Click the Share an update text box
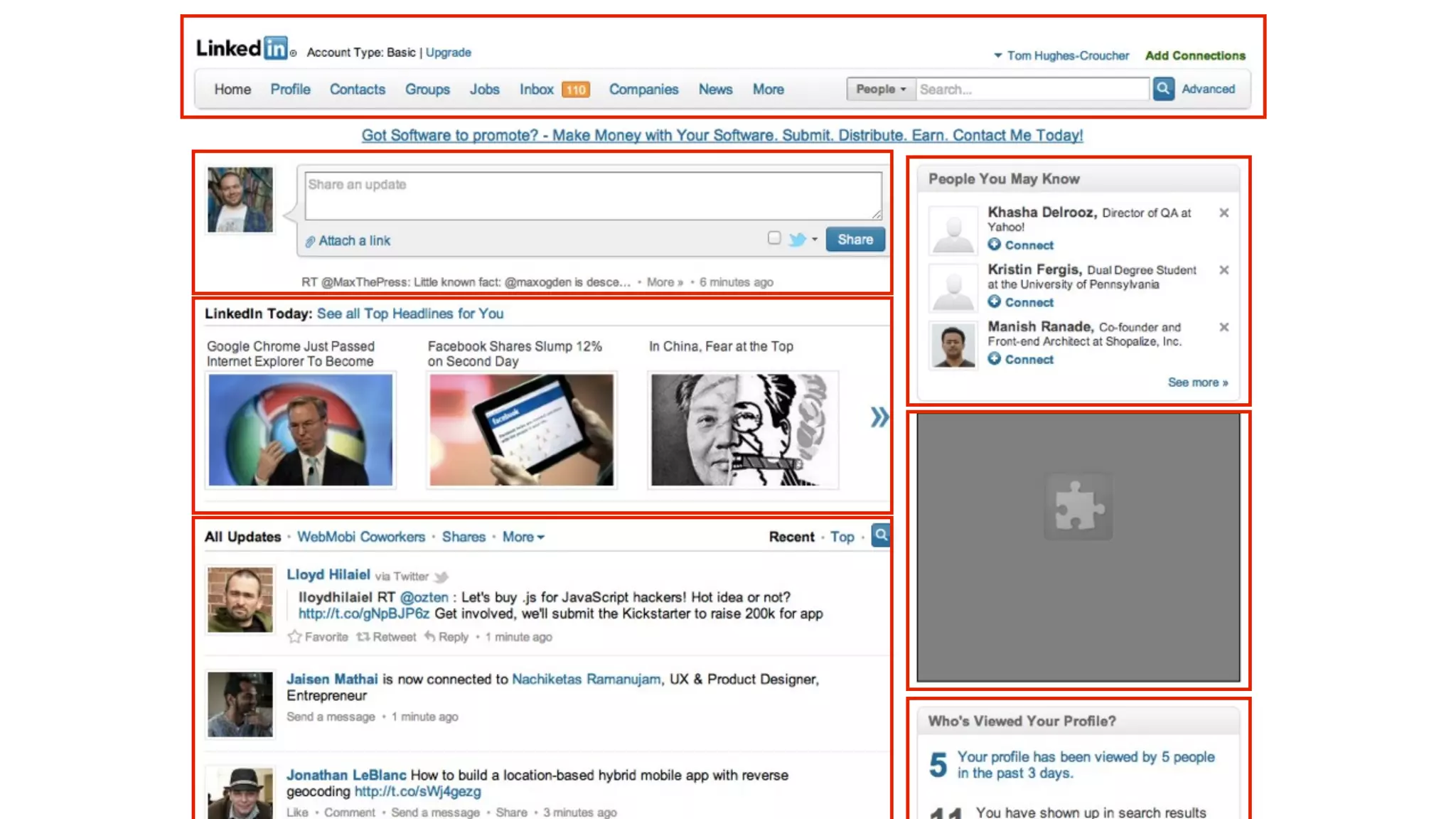1456x819 pixels. (592, 196)
